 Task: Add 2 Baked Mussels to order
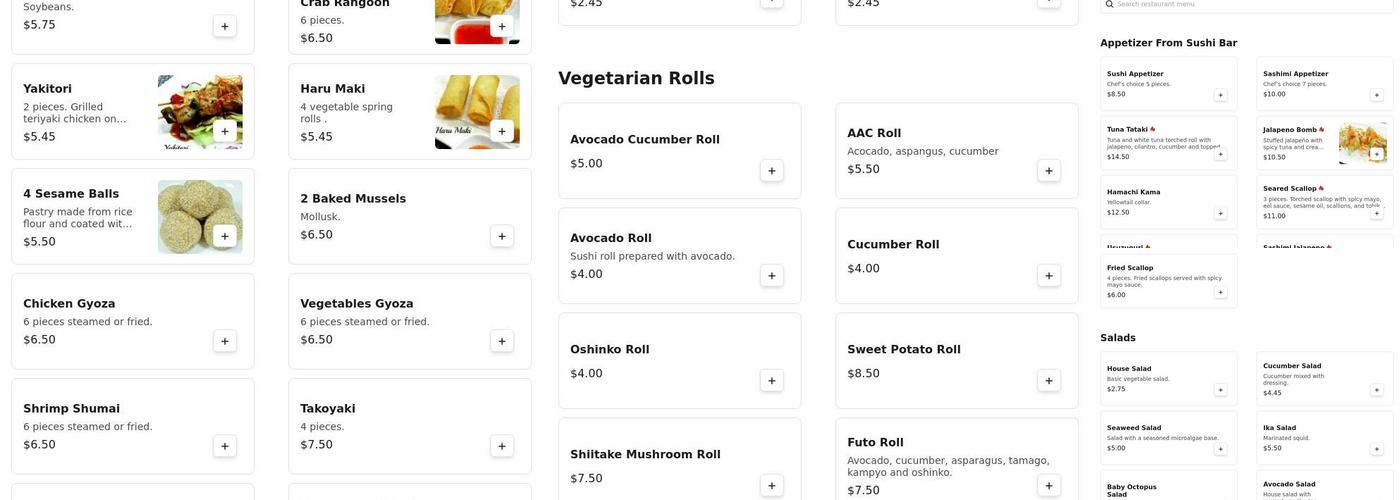[501, 236]
